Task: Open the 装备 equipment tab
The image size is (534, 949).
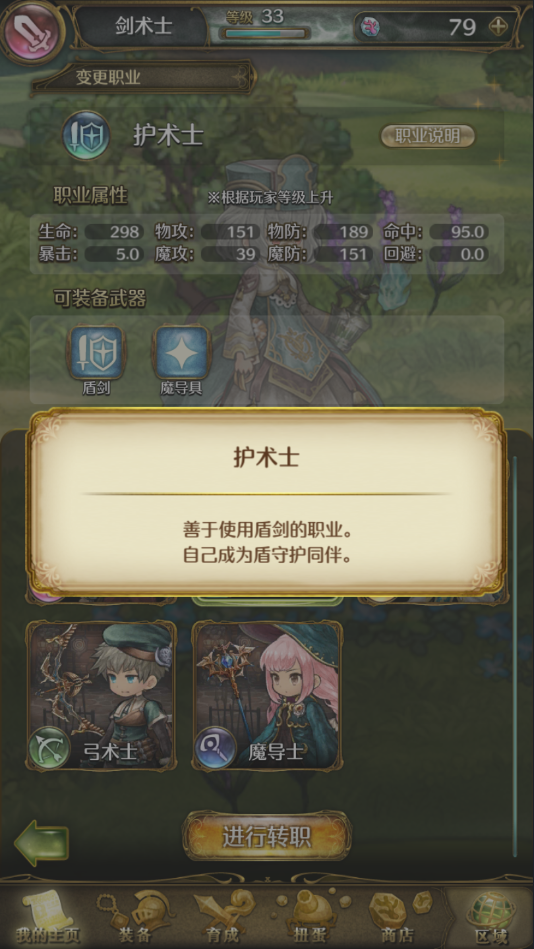Action: [x=134, y=915]
